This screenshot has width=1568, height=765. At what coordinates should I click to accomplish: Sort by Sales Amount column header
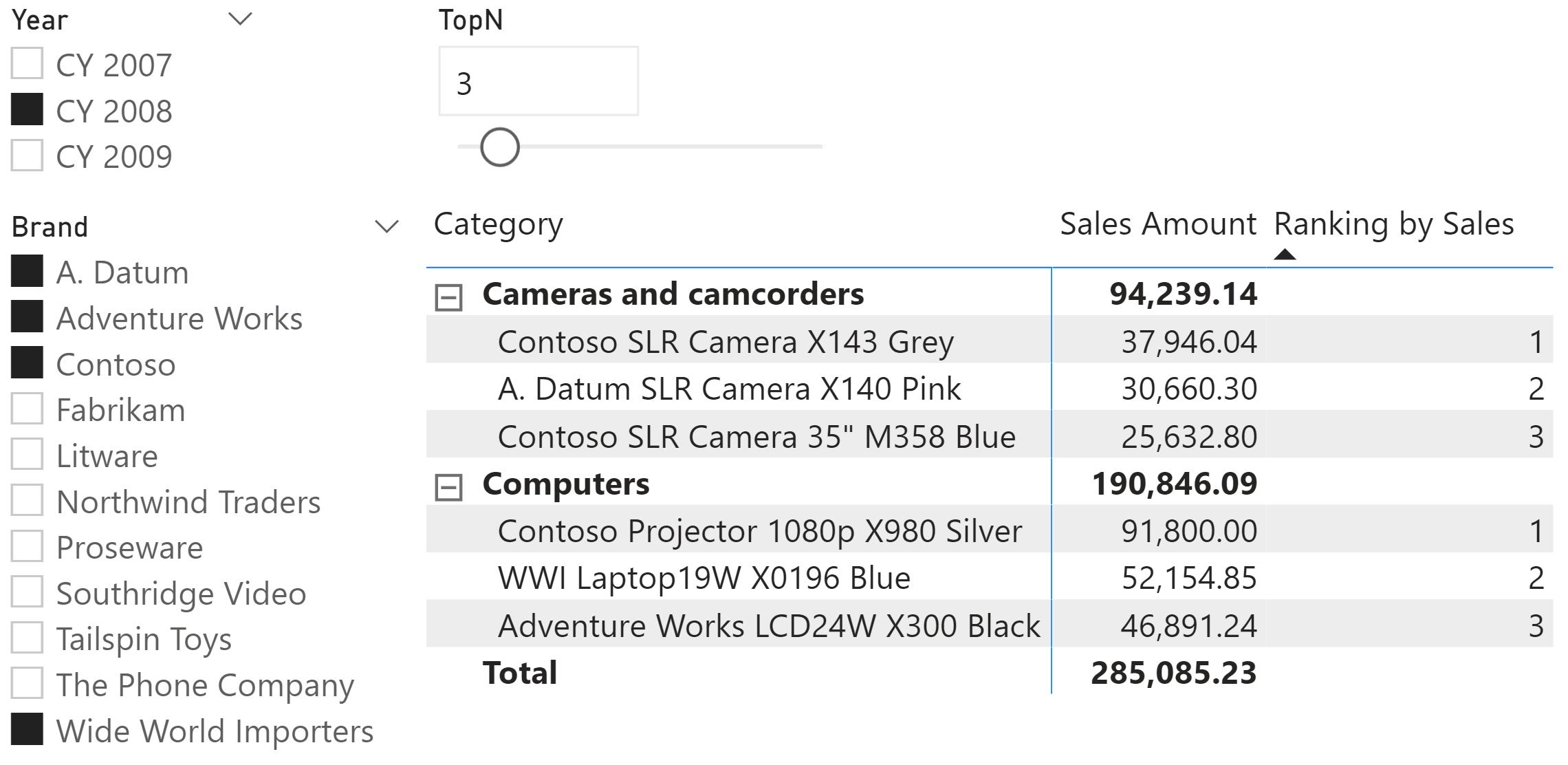1157,224
